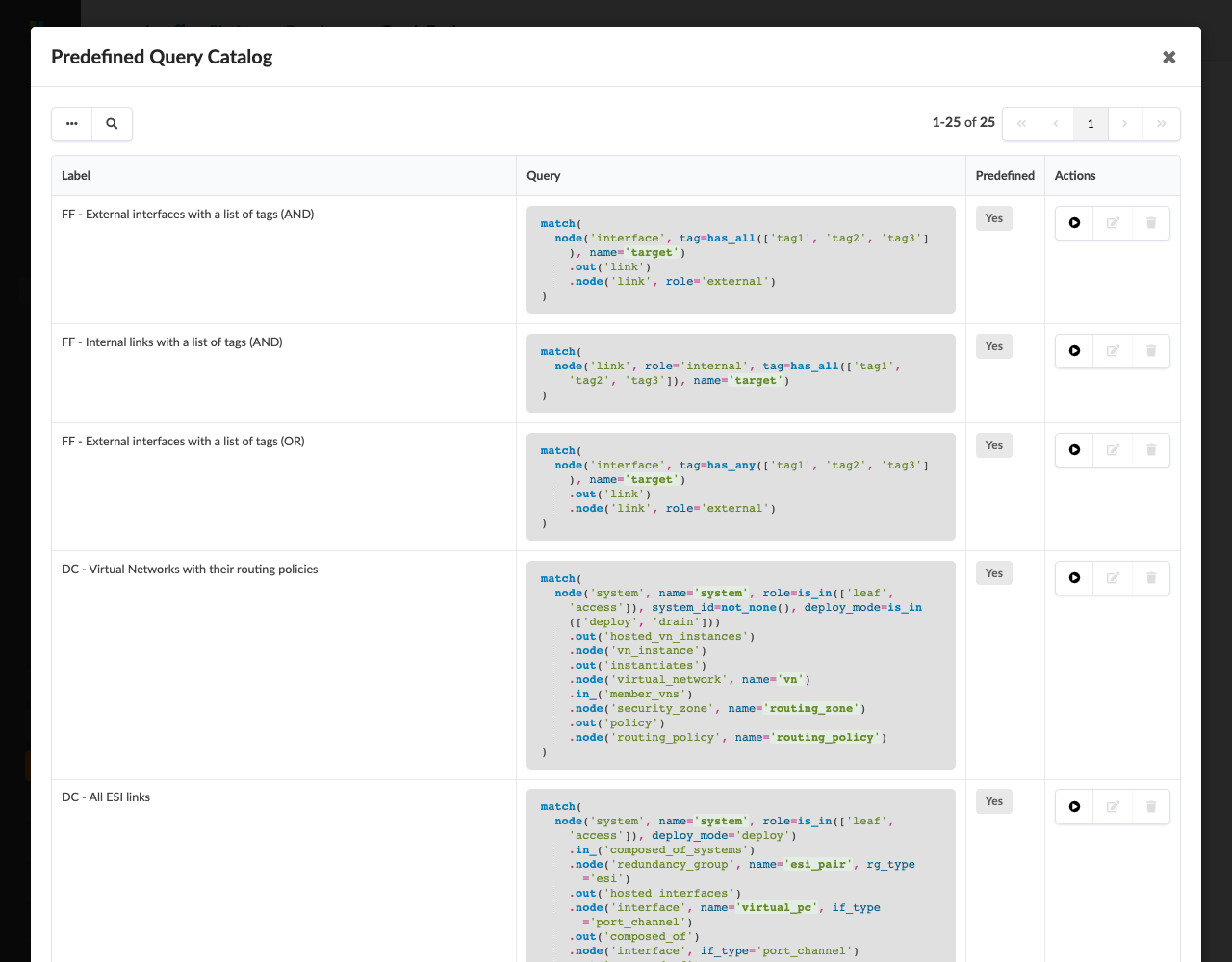Edit the Internal links (AND) query

pyautogui.click(x=1113, y=351)
